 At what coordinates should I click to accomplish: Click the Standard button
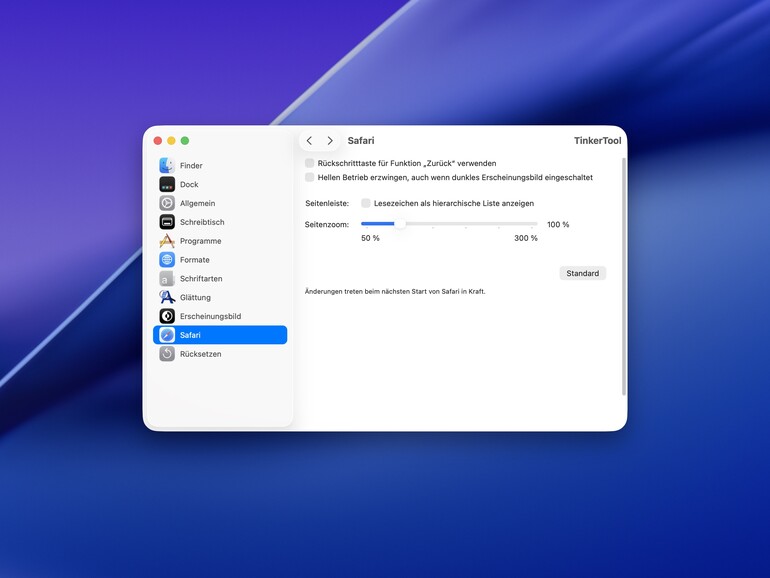(582, 273)
